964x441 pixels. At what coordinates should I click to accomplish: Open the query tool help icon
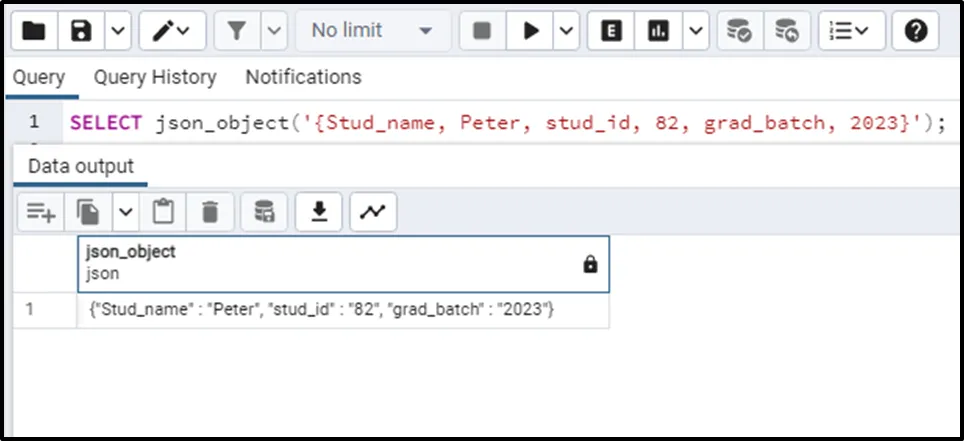tap(915, 31)
